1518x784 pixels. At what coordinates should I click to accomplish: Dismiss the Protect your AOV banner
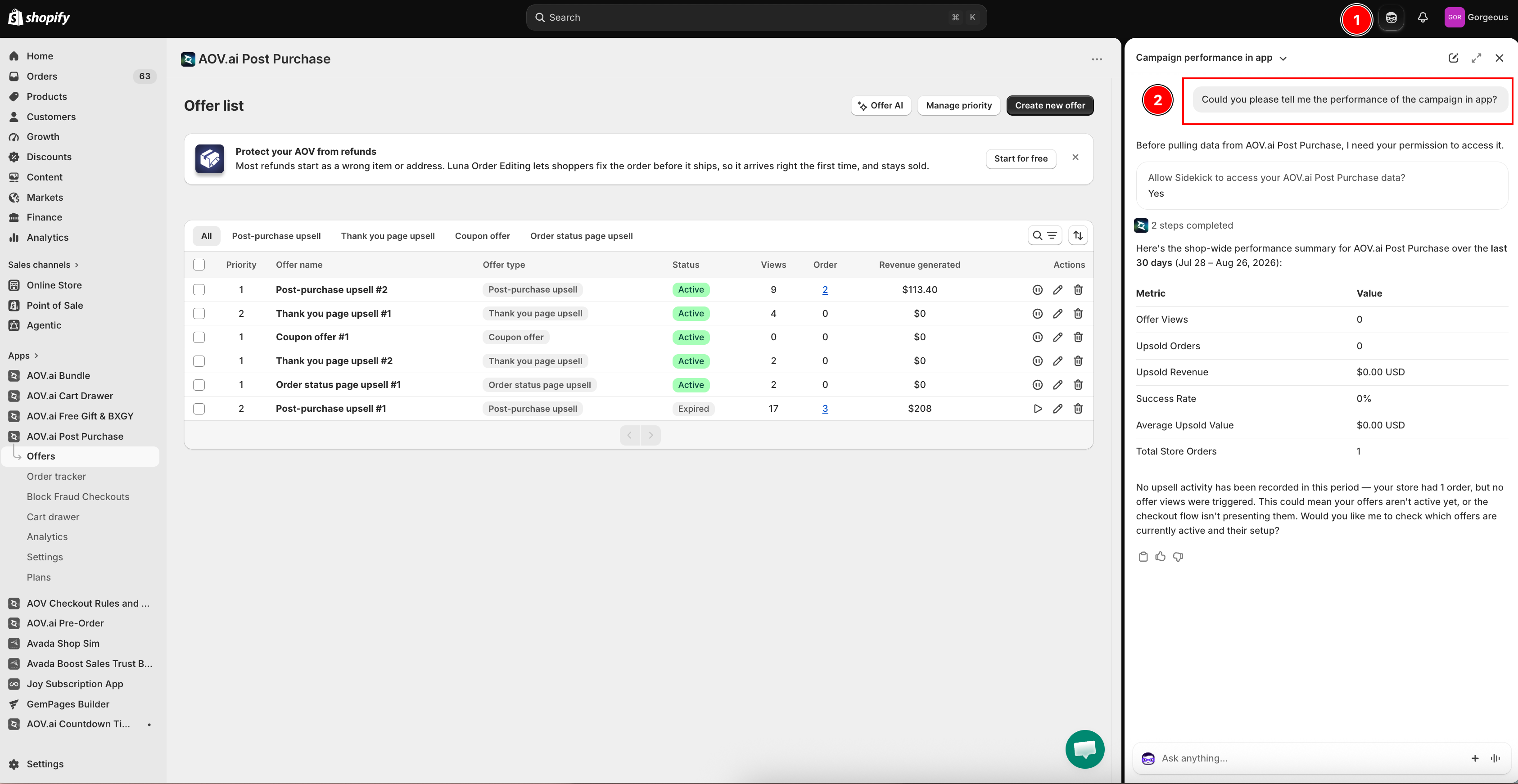pos(1075,157)
